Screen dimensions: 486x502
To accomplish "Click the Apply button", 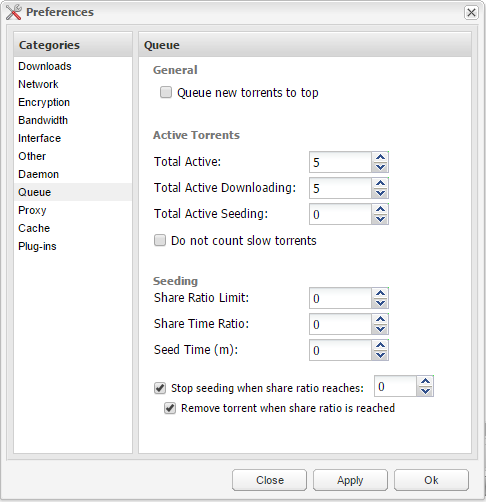I will pos(350,480).
